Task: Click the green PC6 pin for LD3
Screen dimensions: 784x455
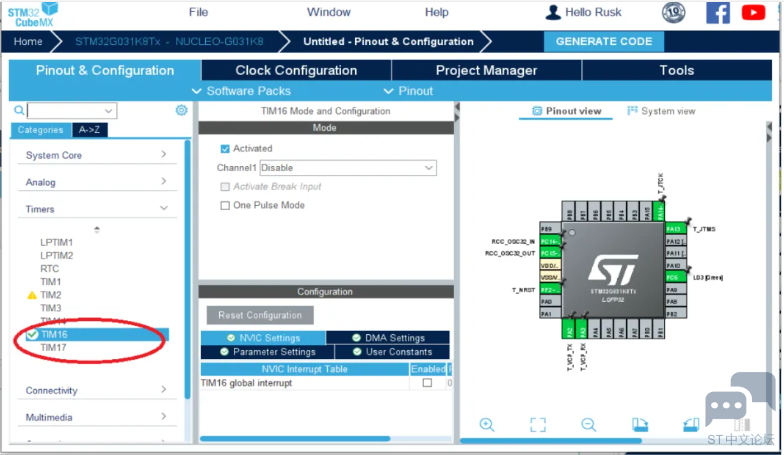Action: (675, 278)
